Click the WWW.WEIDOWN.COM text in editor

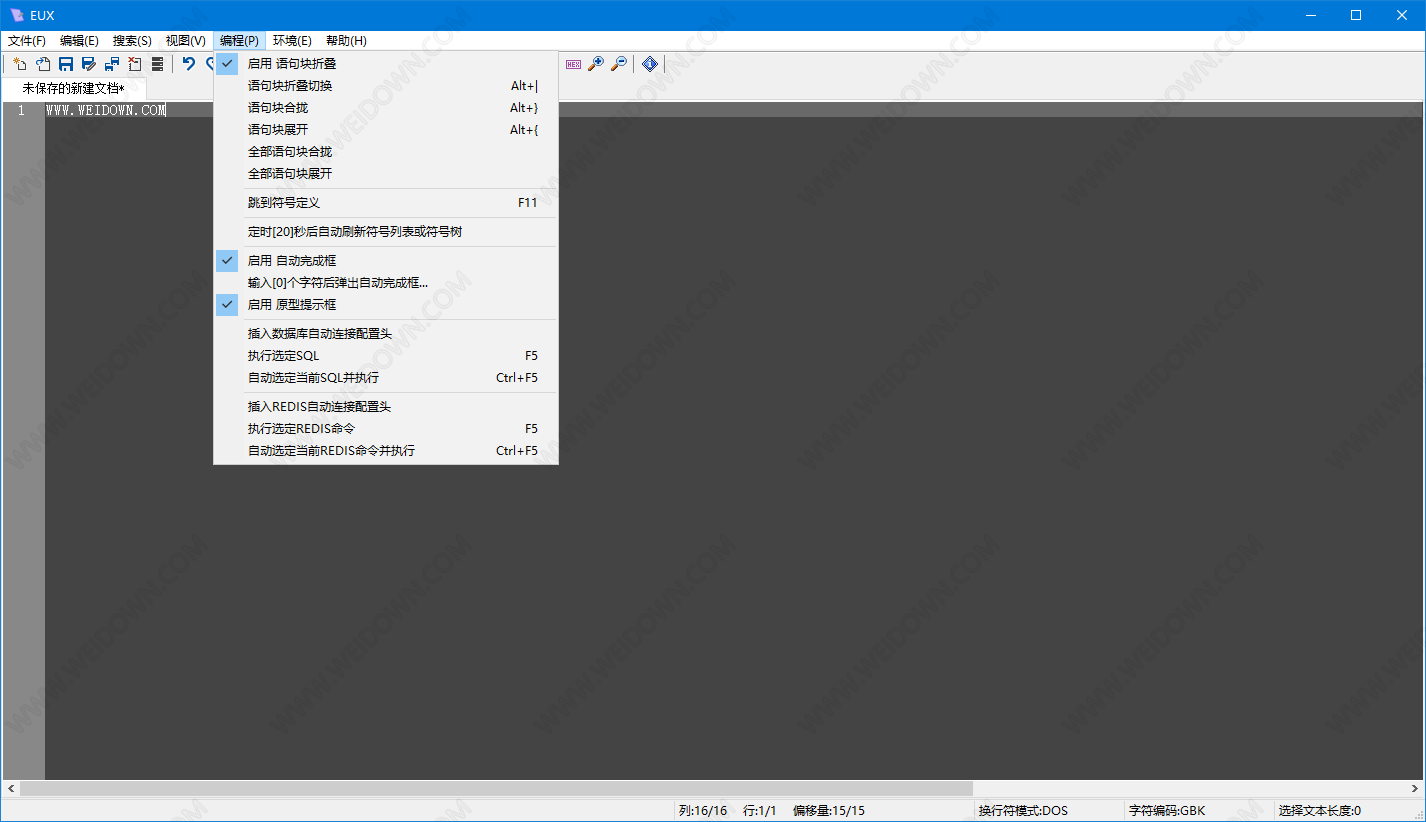point(106,110)
